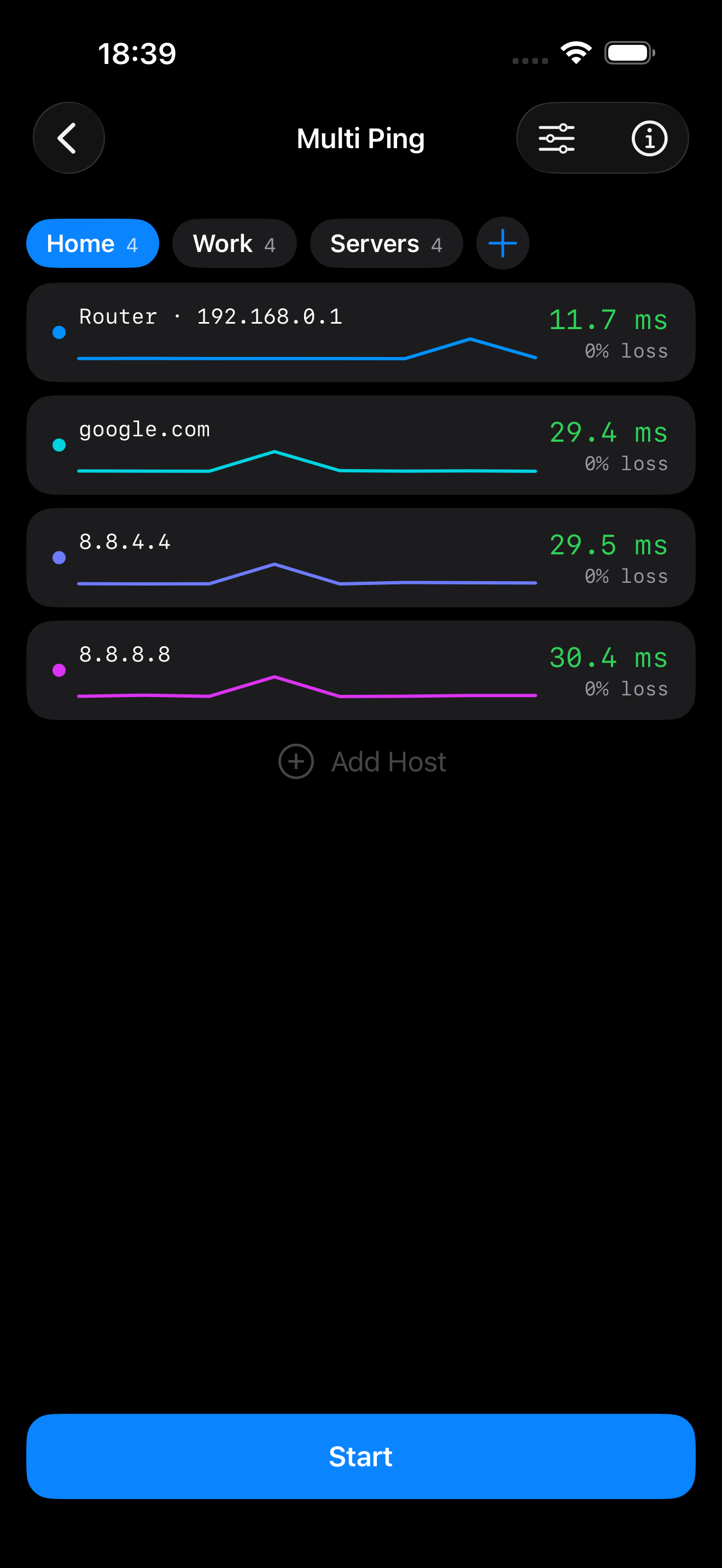The width and height of the screenshot is (722, 1568).
Task: Switch to the Servers group tab
Action: (387, 243)
